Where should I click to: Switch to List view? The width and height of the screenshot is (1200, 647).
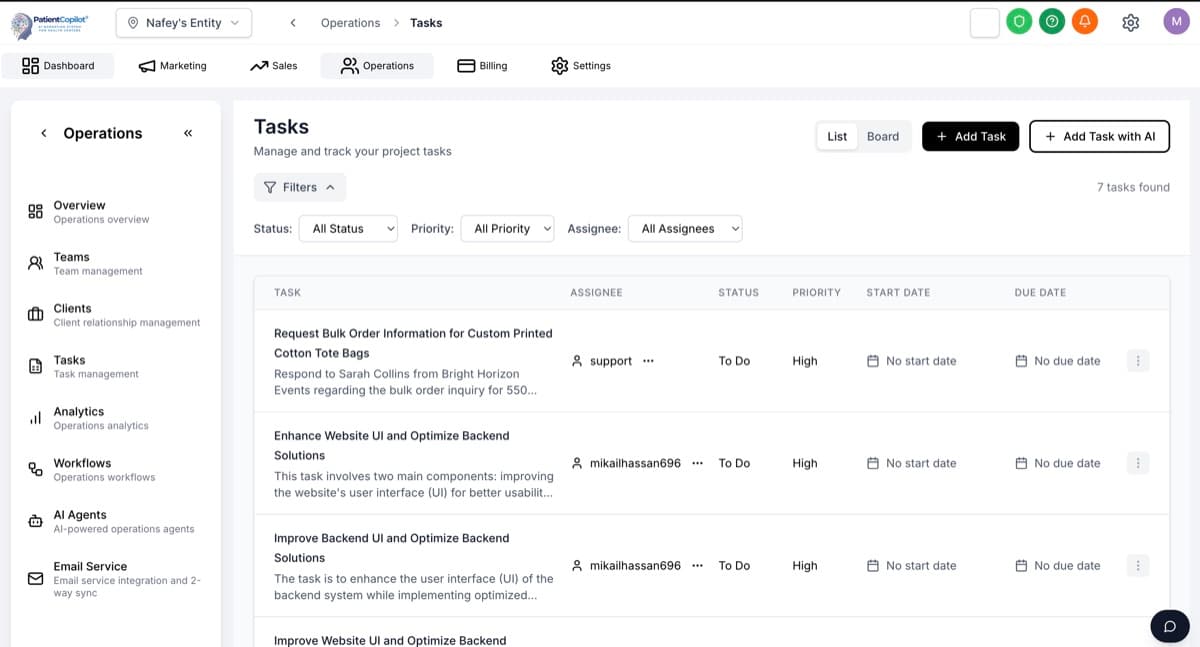point(837,137)
